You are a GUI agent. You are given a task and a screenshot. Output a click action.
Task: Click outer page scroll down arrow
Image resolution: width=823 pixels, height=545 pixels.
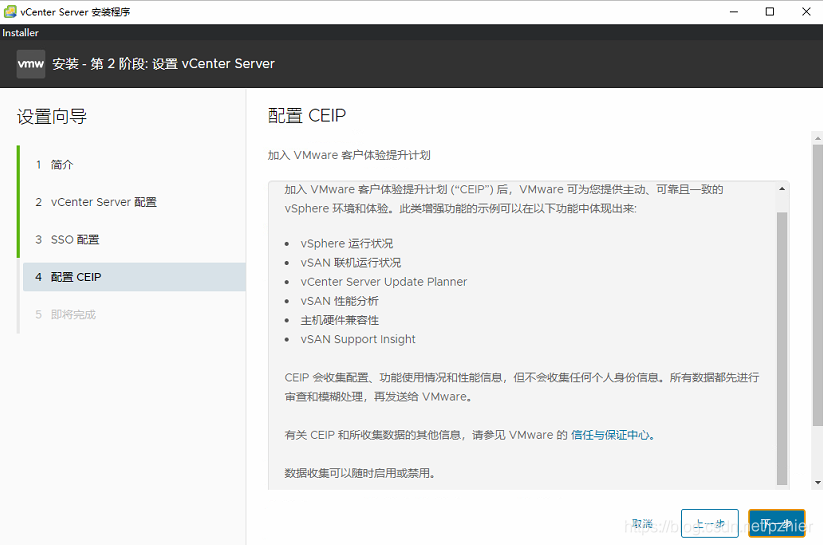click(818, 483)
